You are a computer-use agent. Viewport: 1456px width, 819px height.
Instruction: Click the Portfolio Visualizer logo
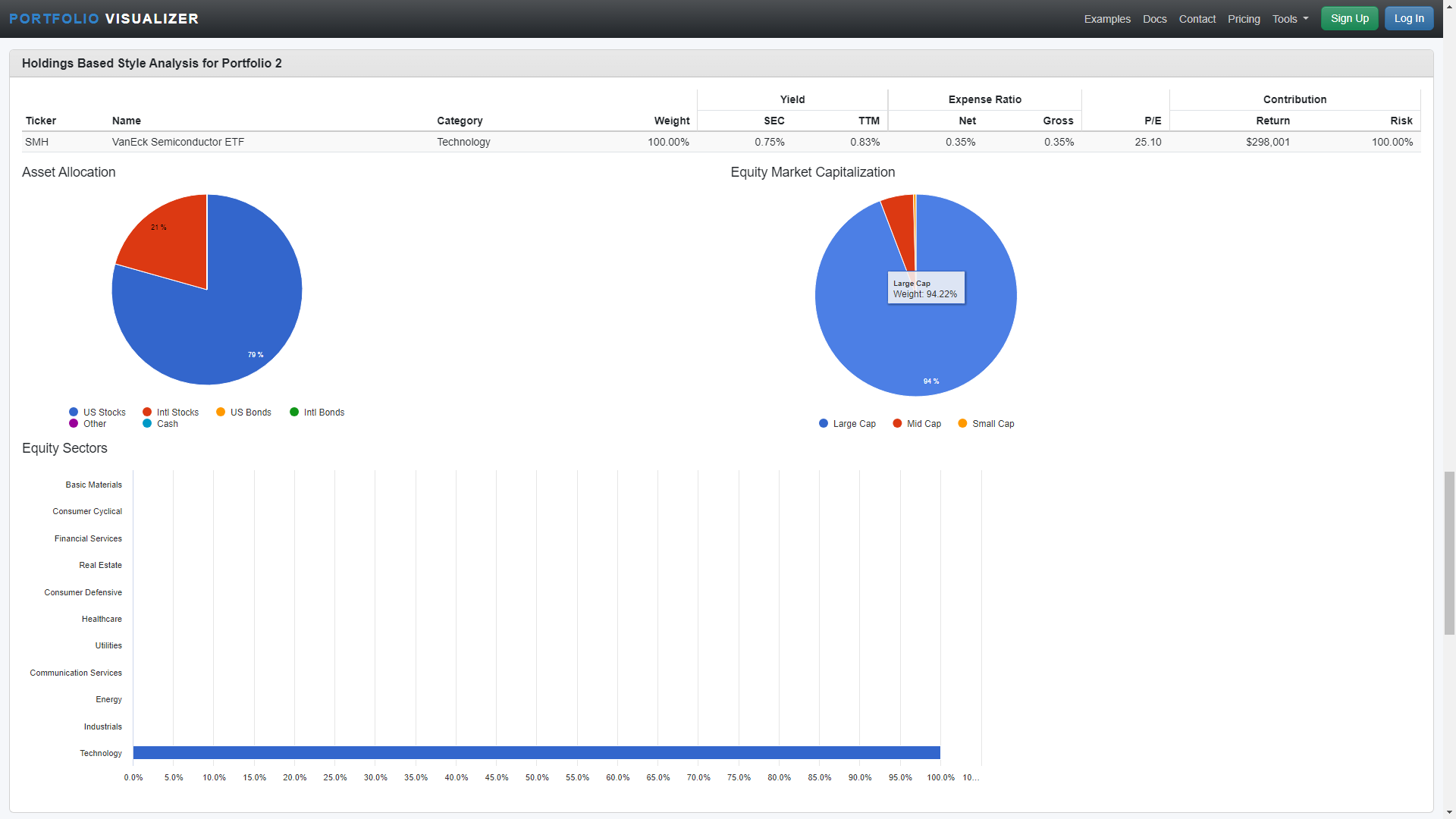point(104,18)
